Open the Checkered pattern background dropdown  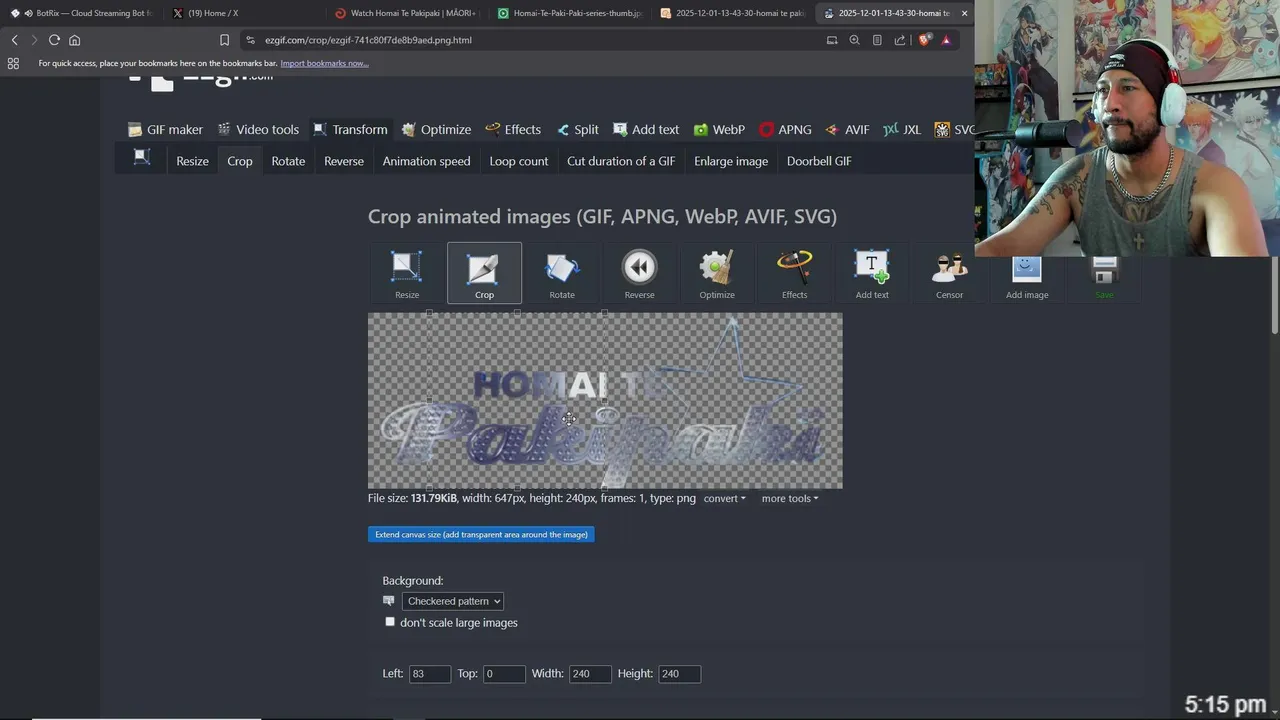click(x=453, y=601)
